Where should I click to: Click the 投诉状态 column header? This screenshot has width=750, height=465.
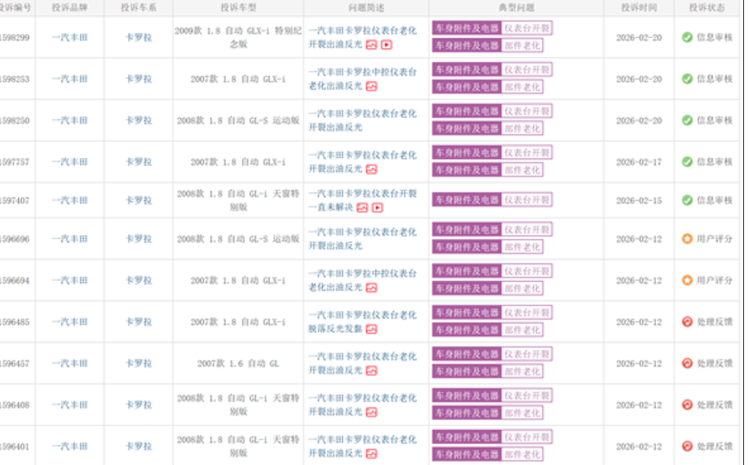click(x=709, y=7)
